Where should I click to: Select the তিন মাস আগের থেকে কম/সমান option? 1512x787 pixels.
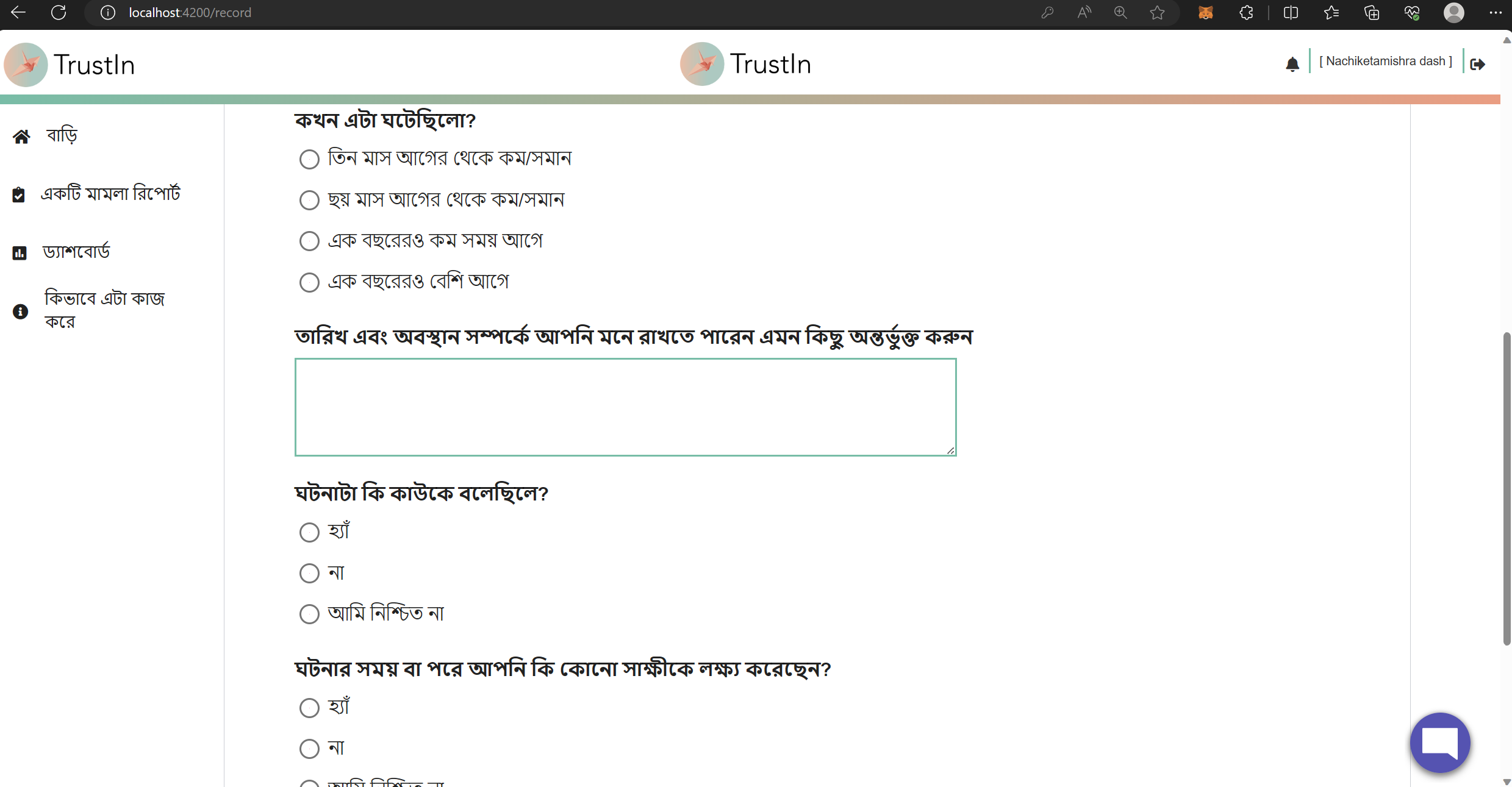pyautogui.click(x=309, y=159)
